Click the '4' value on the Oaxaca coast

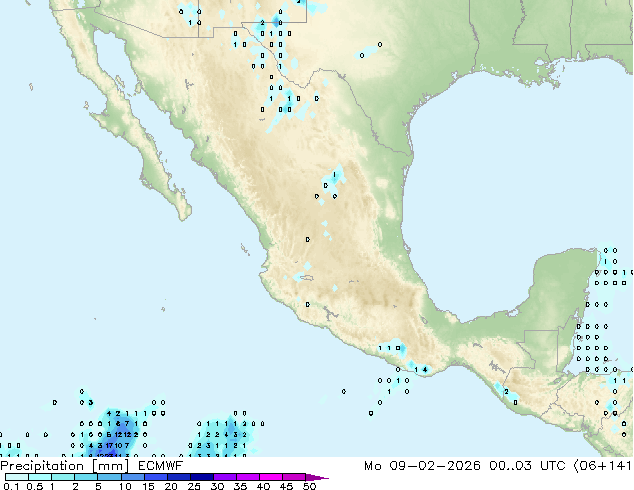click(425, 370)
